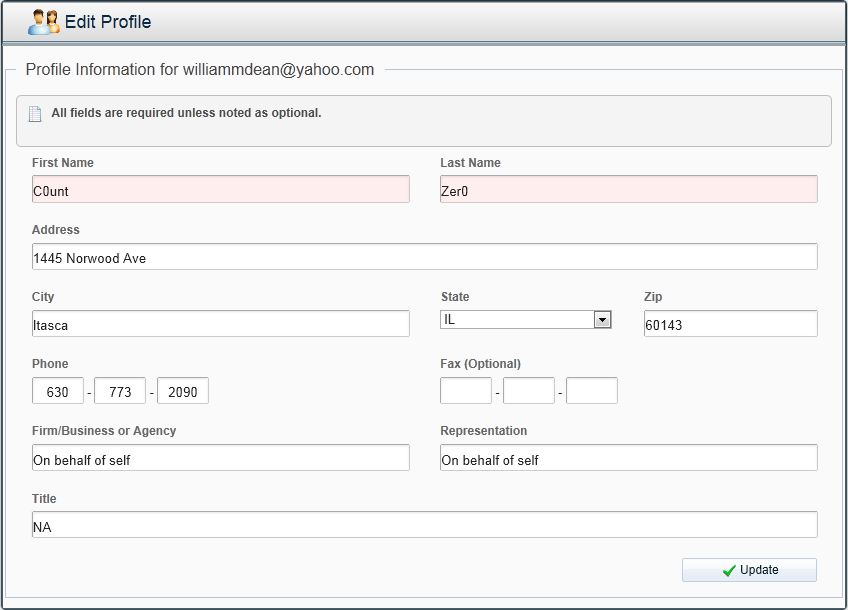Click the first Fax number box
The height and width of the screenshot is (610, 848).
[x=466, y=391]
